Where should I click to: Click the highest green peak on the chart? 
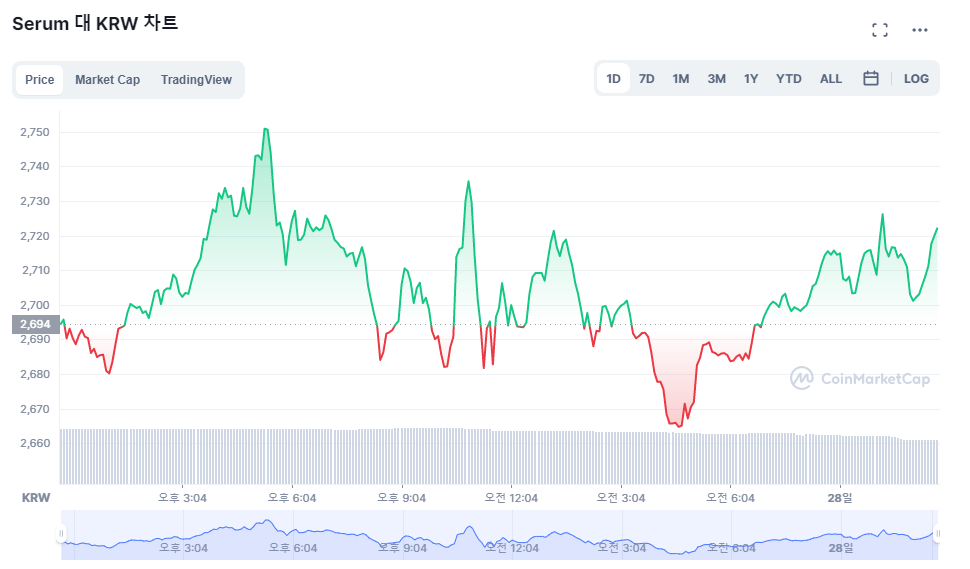[266, 129]
